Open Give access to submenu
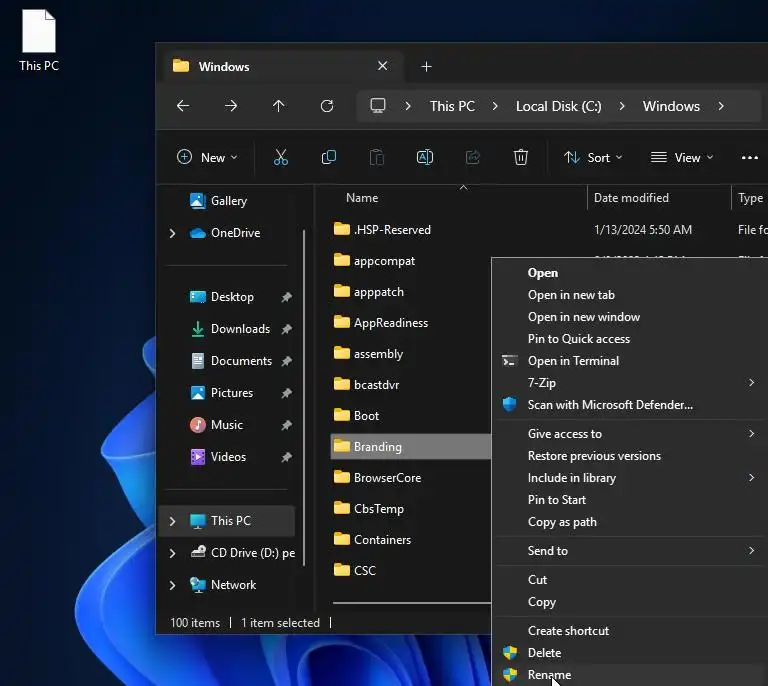Screen dimensions: 768x686 [x=631, y=434]
